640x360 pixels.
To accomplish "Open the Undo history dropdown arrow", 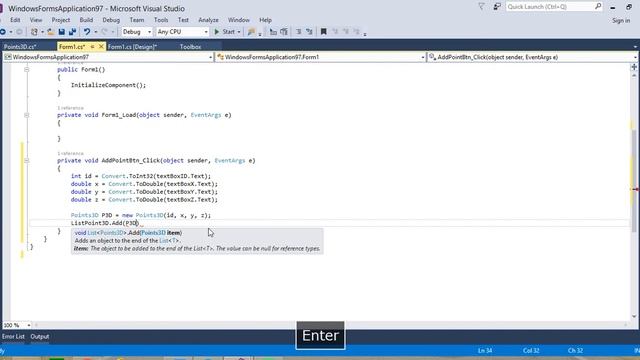I will [96, 32].
